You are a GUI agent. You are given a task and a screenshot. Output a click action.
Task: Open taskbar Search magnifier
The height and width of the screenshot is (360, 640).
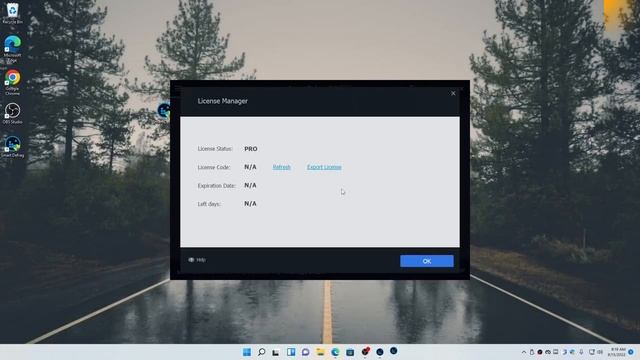click(x=262, y=352)
